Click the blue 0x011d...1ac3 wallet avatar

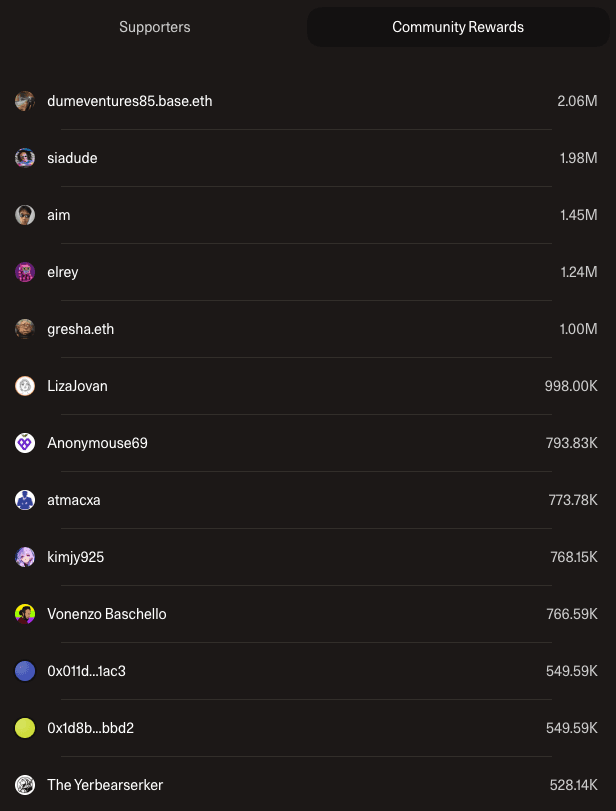[25, 671]
